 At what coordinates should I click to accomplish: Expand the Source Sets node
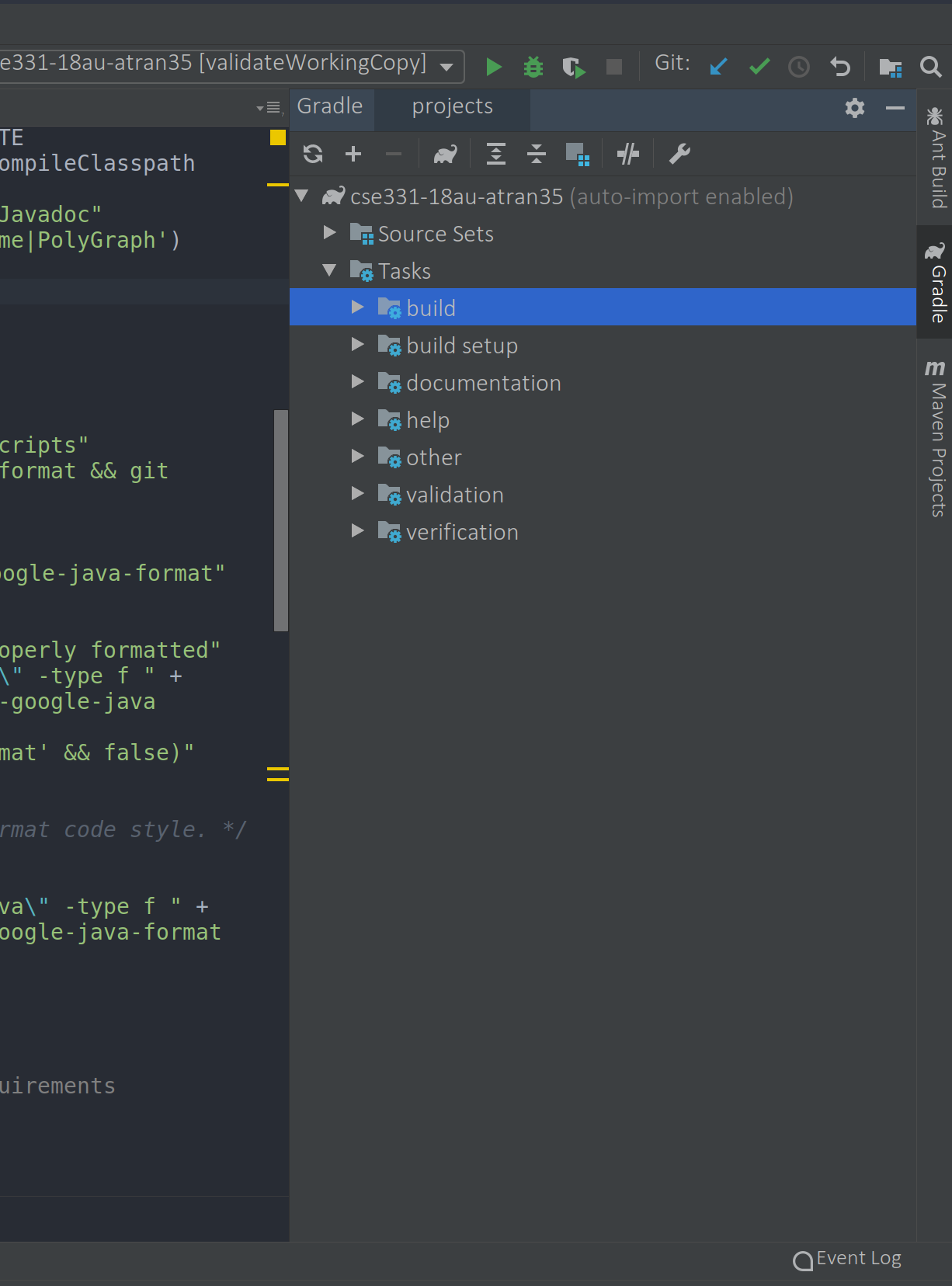(x=329, y=233)
